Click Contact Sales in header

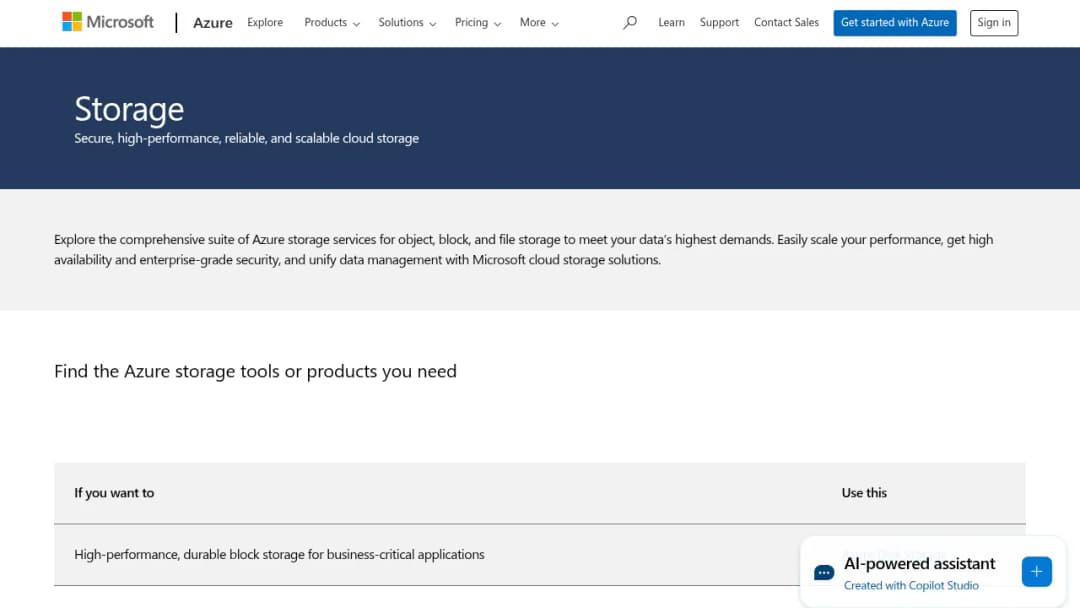787,22
